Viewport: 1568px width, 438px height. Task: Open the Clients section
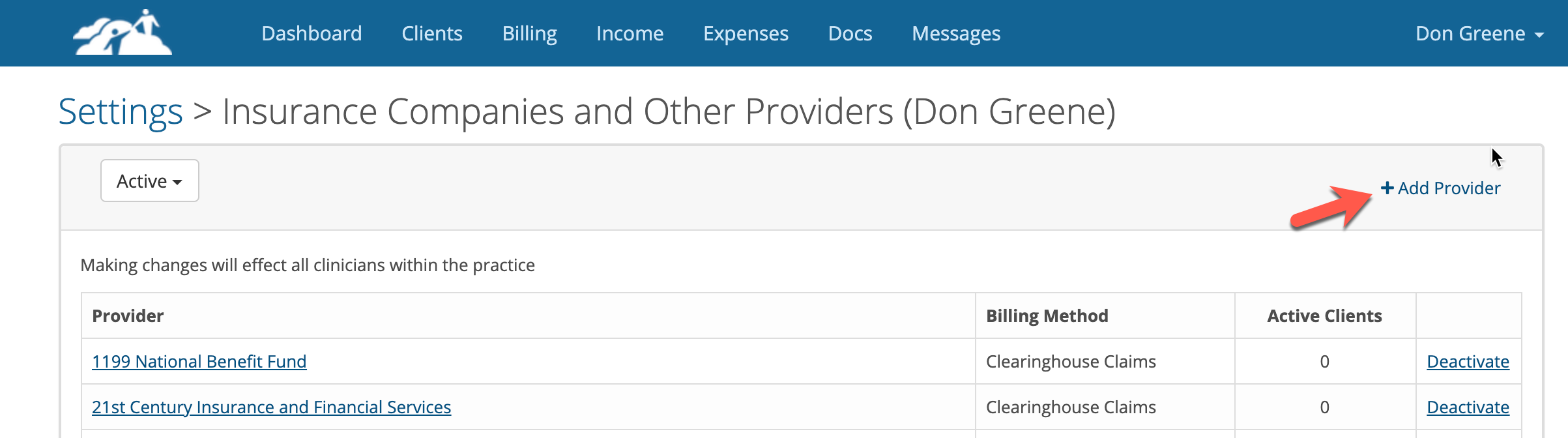tap(432, 33)
